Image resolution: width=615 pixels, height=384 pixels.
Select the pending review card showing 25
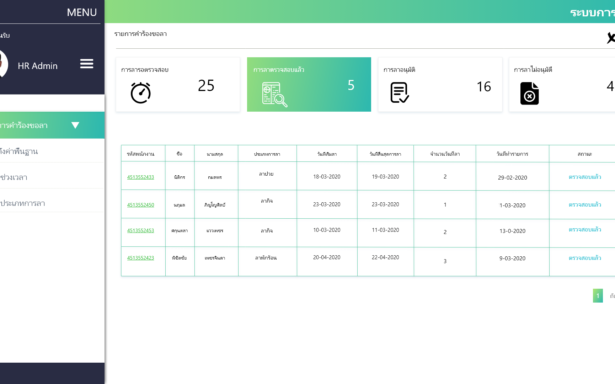pyautogui.click(x=178, y=85)
